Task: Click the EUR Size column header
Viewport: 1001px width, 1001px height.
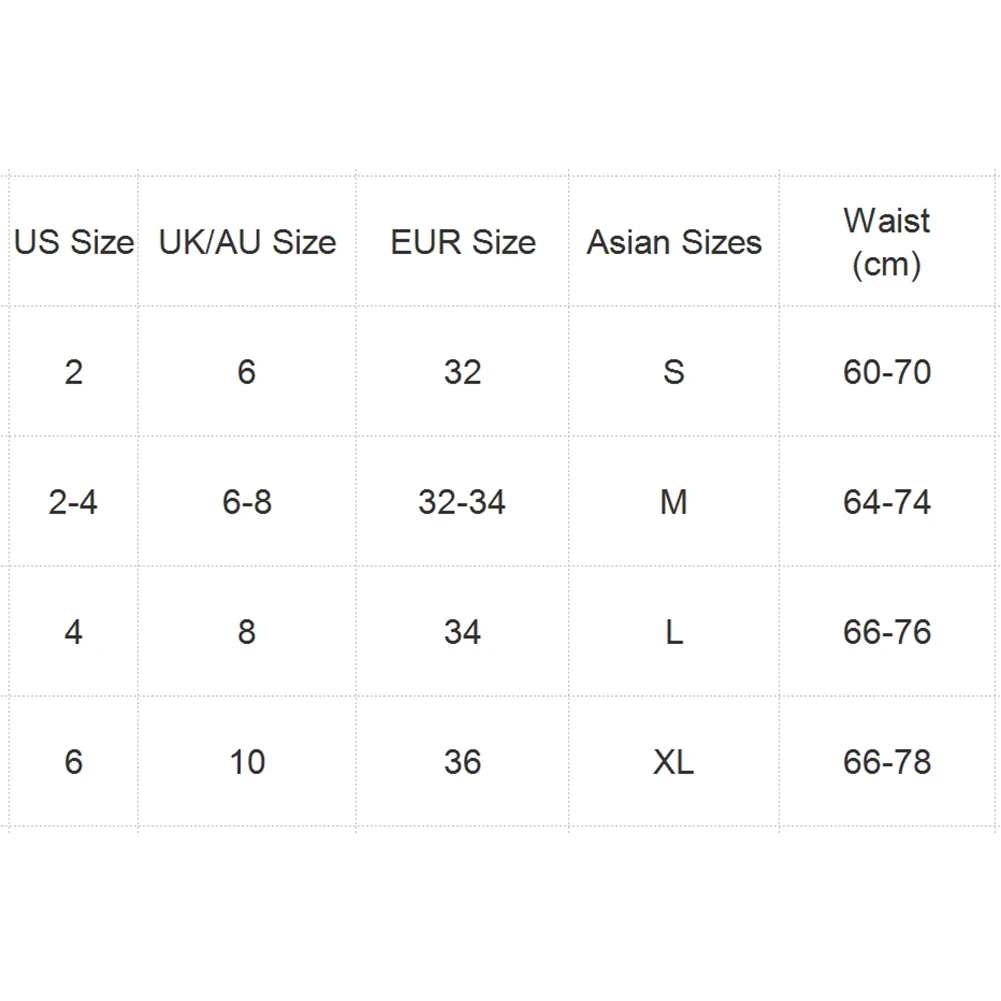Action: click(x=462, y=242)
